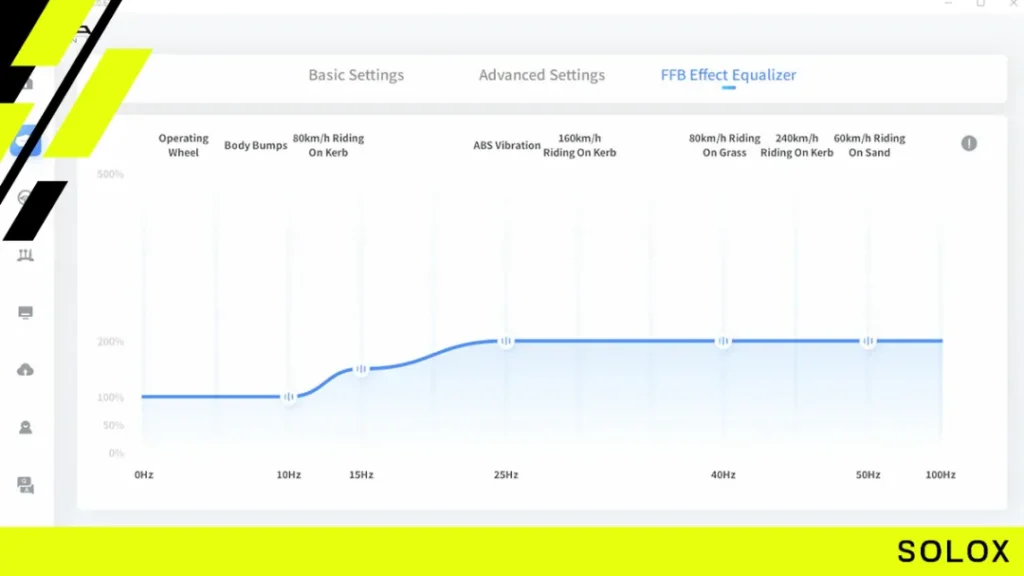Click the 200% axis value

coord(110,342)
